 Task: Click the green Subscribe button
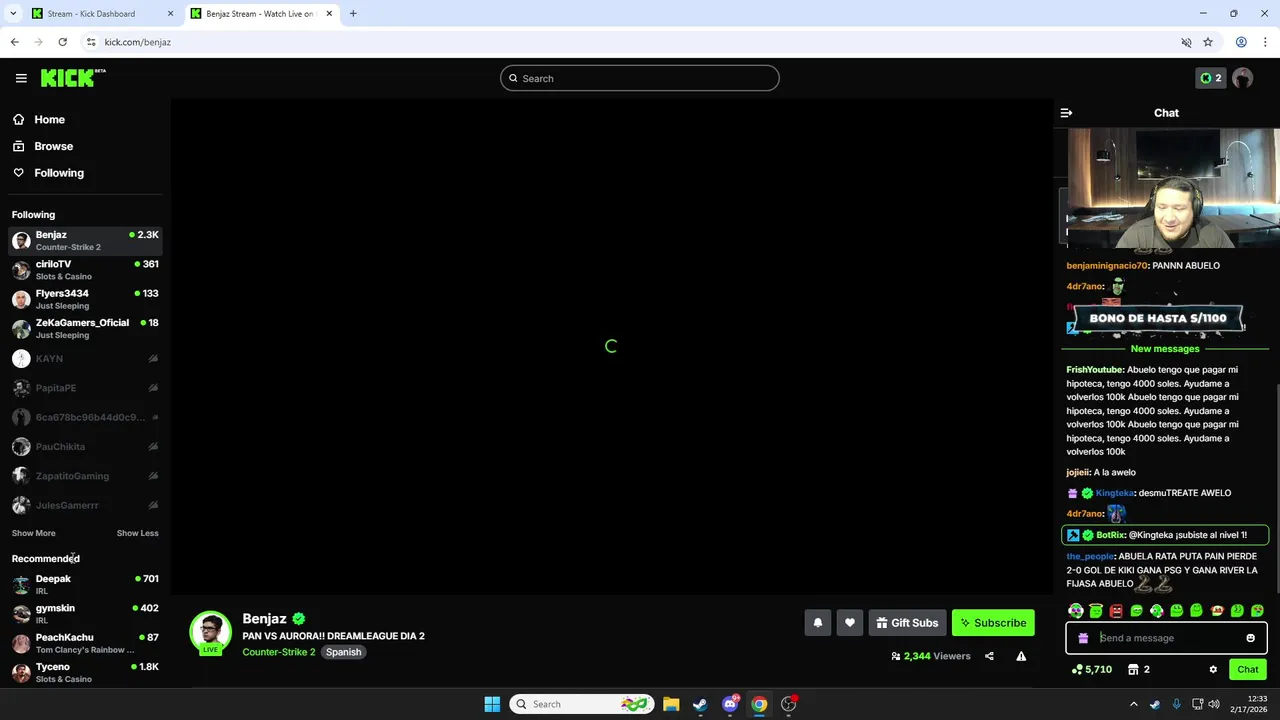[x=993, y=623]
